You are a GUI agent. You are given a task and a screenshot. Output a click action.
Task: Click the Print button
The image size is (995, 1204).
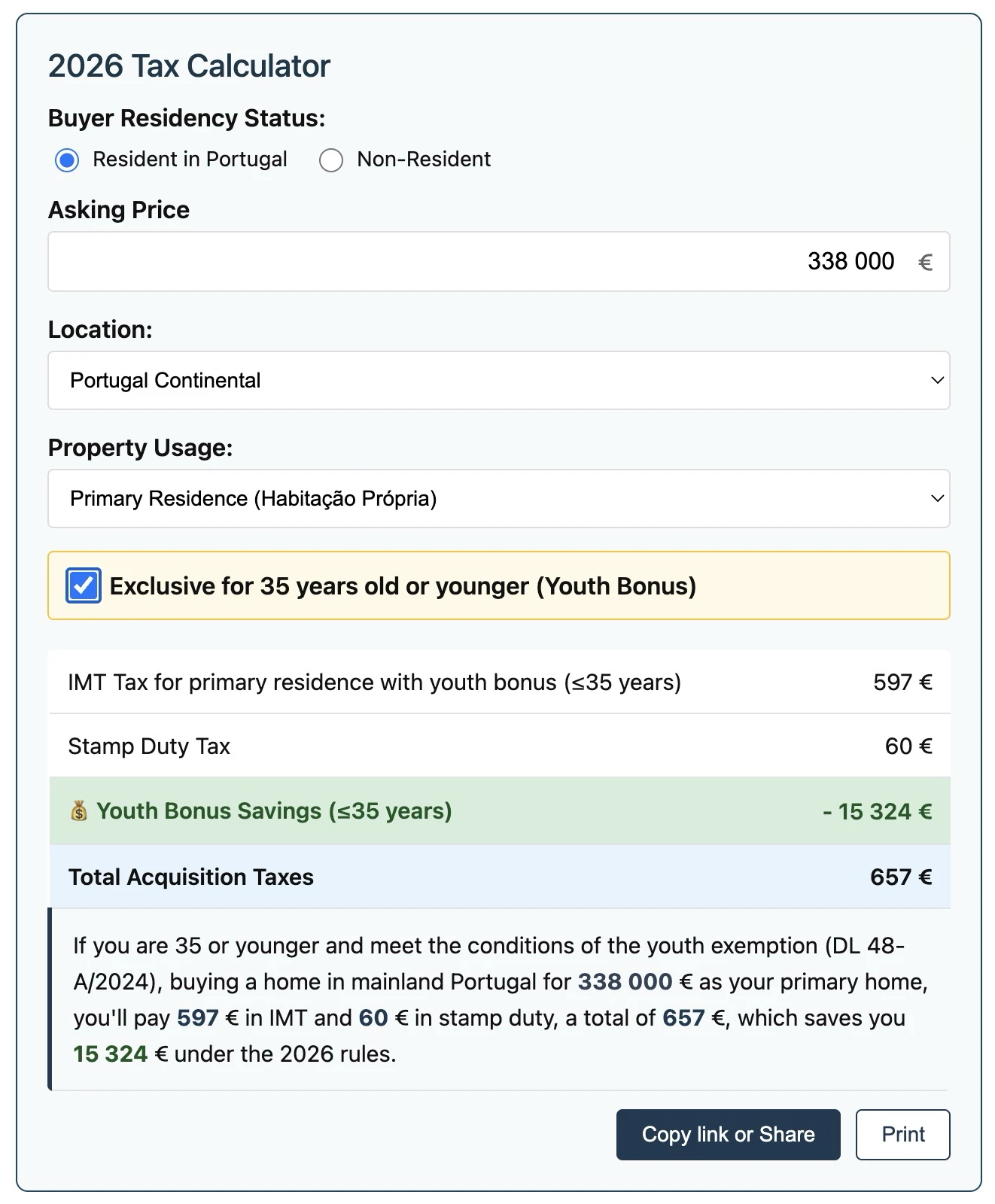(902, 1134)
